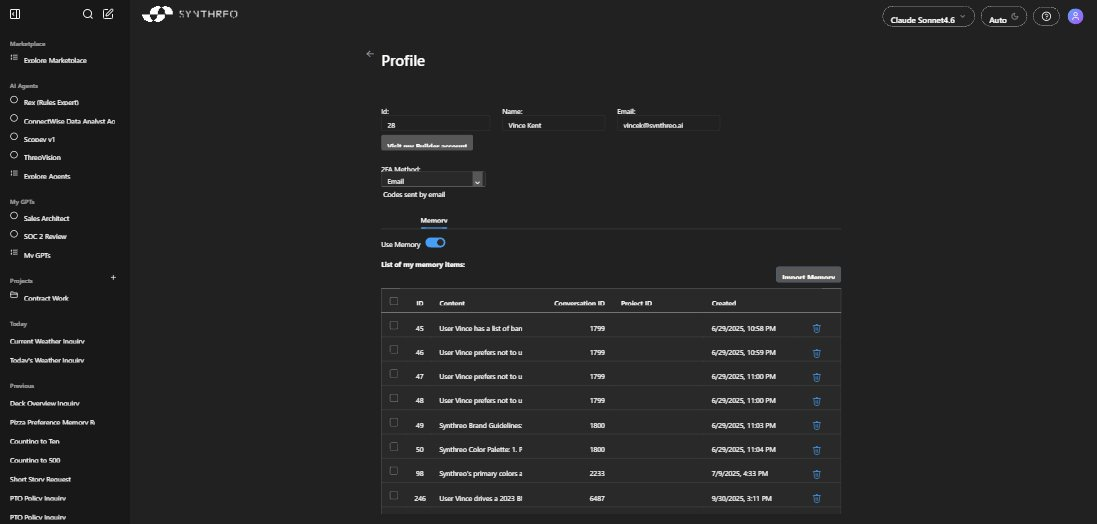Toggle the Auto theme mode selector

pyautogui.click(x=1003, y=18)
